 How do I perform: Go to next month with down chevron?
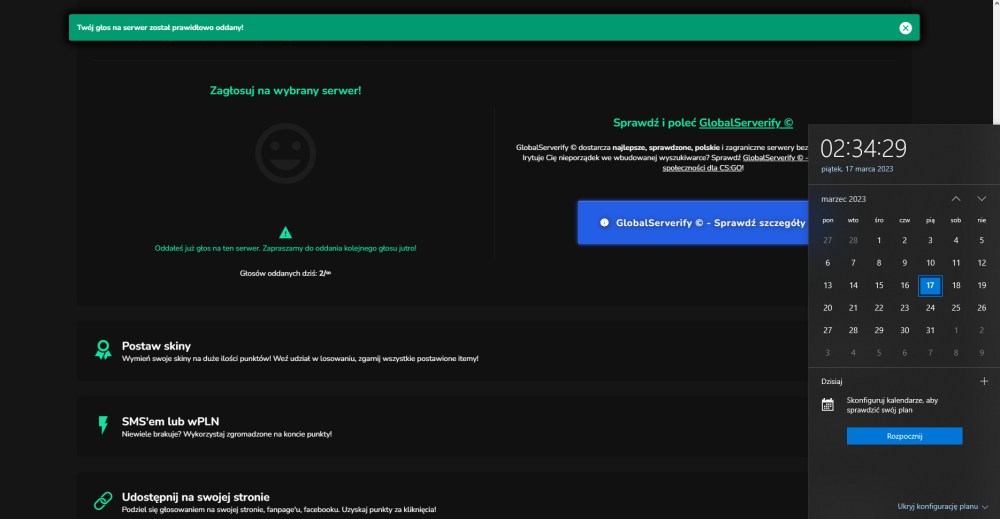pyautogui.click(x=981, y=199)
